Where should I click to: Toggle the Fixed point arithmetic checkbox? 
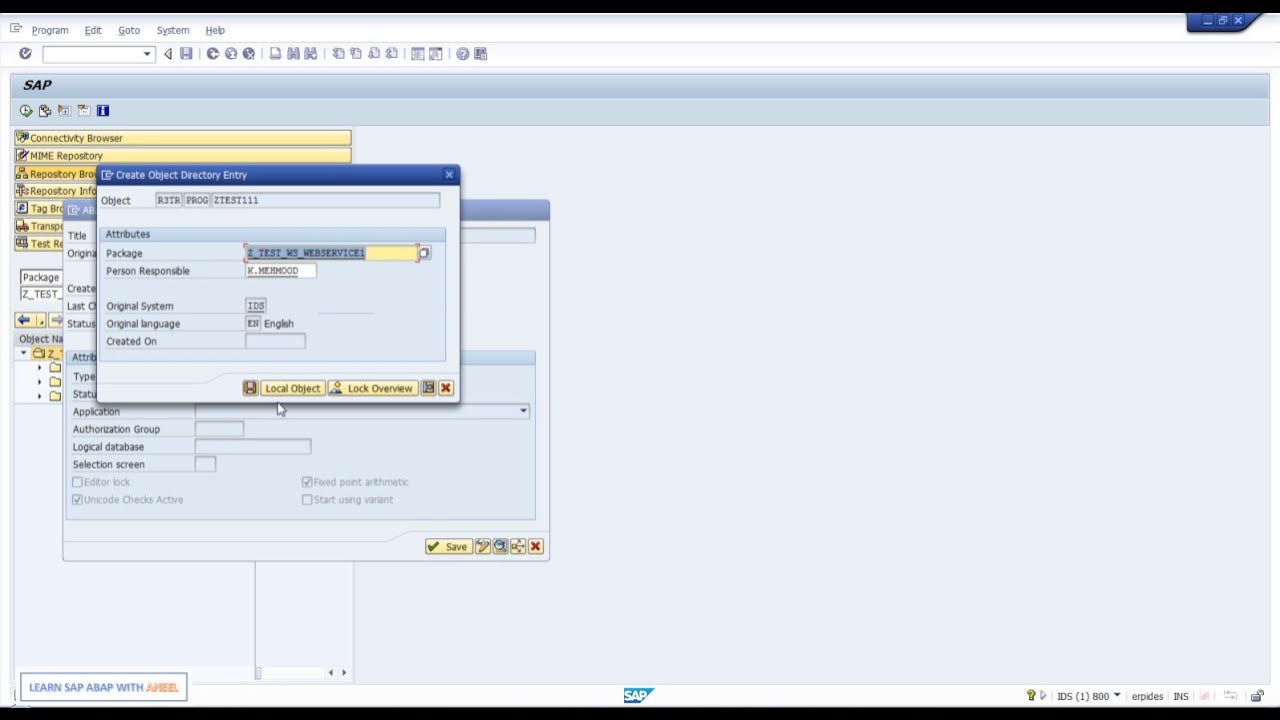307,482
